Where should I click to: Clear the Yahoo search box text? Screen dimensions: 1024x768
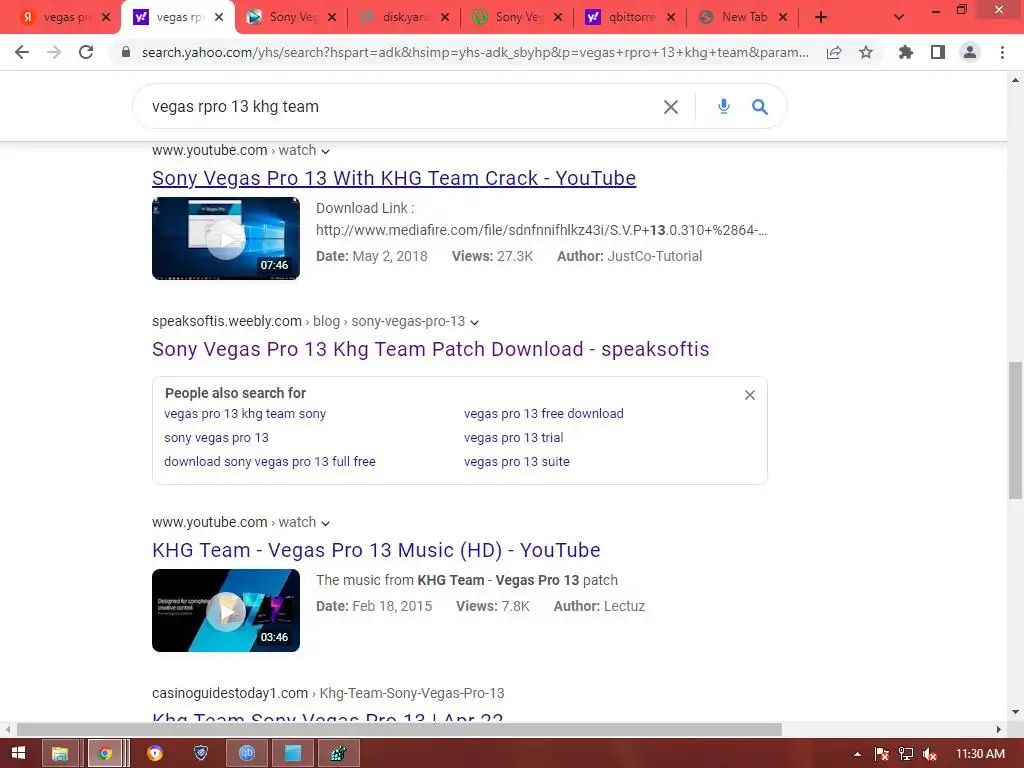[671, 106]
